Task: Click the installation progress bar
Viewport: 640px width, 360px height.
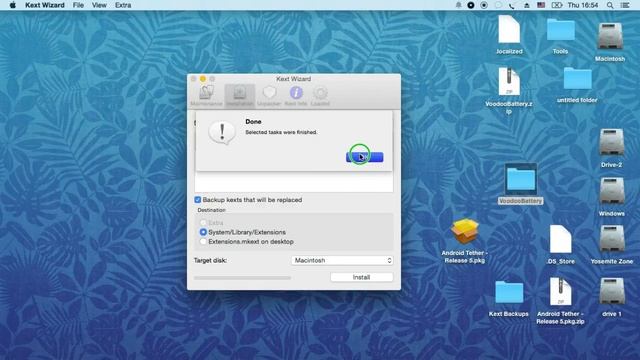Action: [x=242, y=278]
